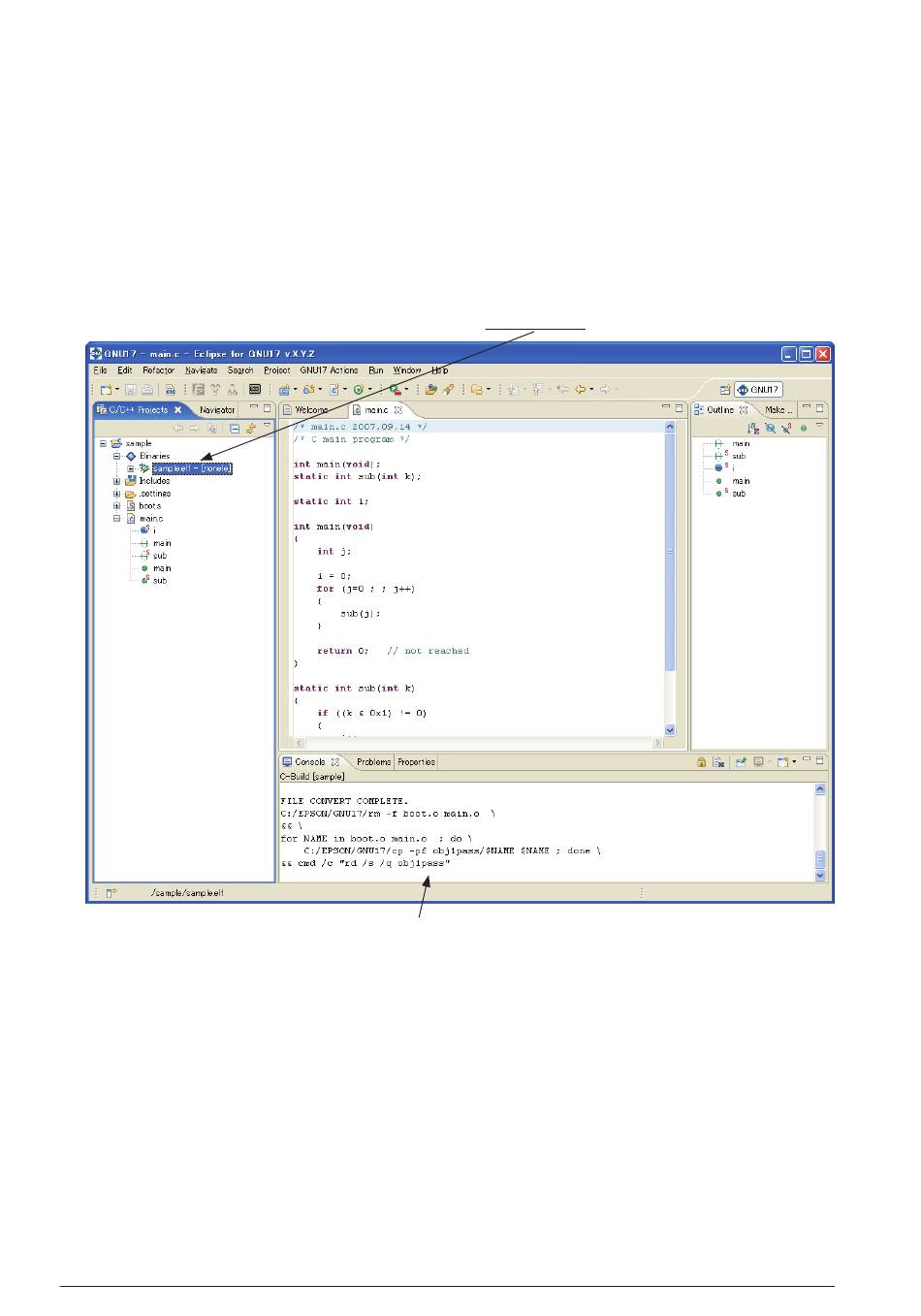The image size is (921, 1316).
Task: Open the Window menu
Action: click(407, 370)
